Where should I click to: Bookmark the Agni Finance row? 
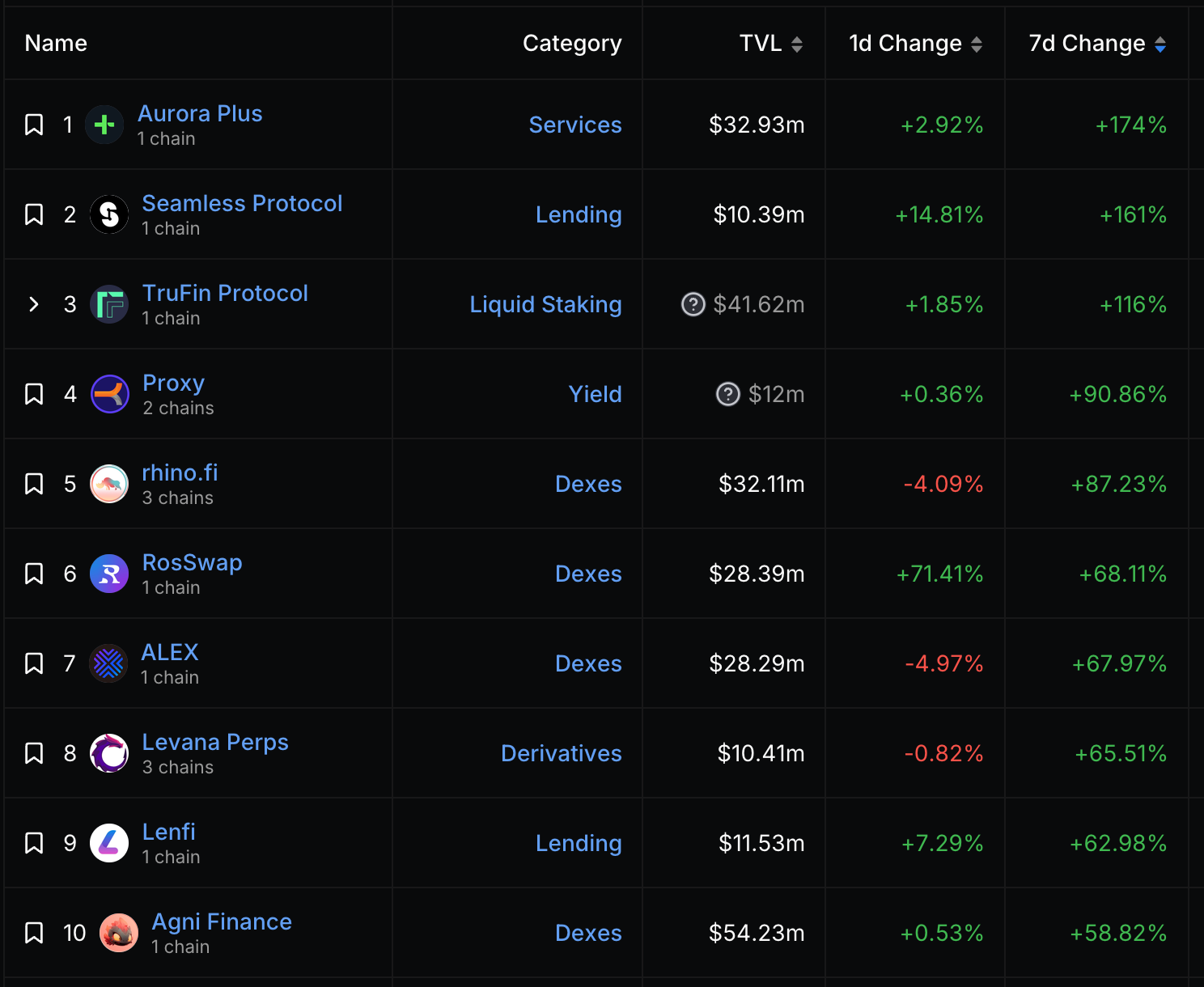point(34,933)
